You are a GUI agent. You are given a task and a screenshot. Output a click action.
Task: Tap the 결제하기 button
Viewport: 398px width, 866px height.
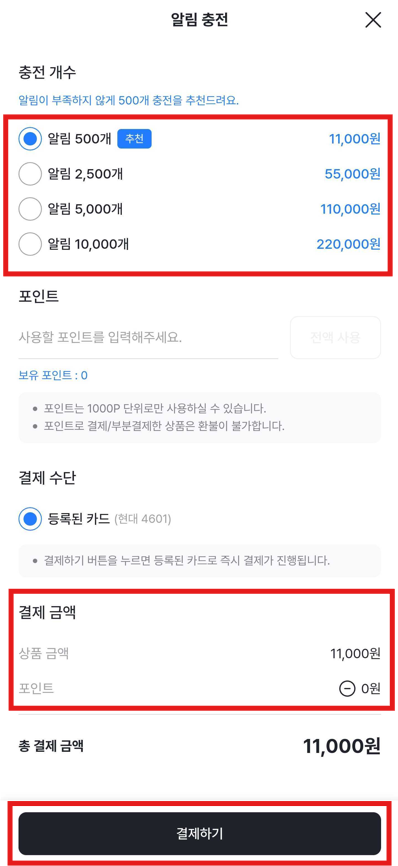(200, 833)
